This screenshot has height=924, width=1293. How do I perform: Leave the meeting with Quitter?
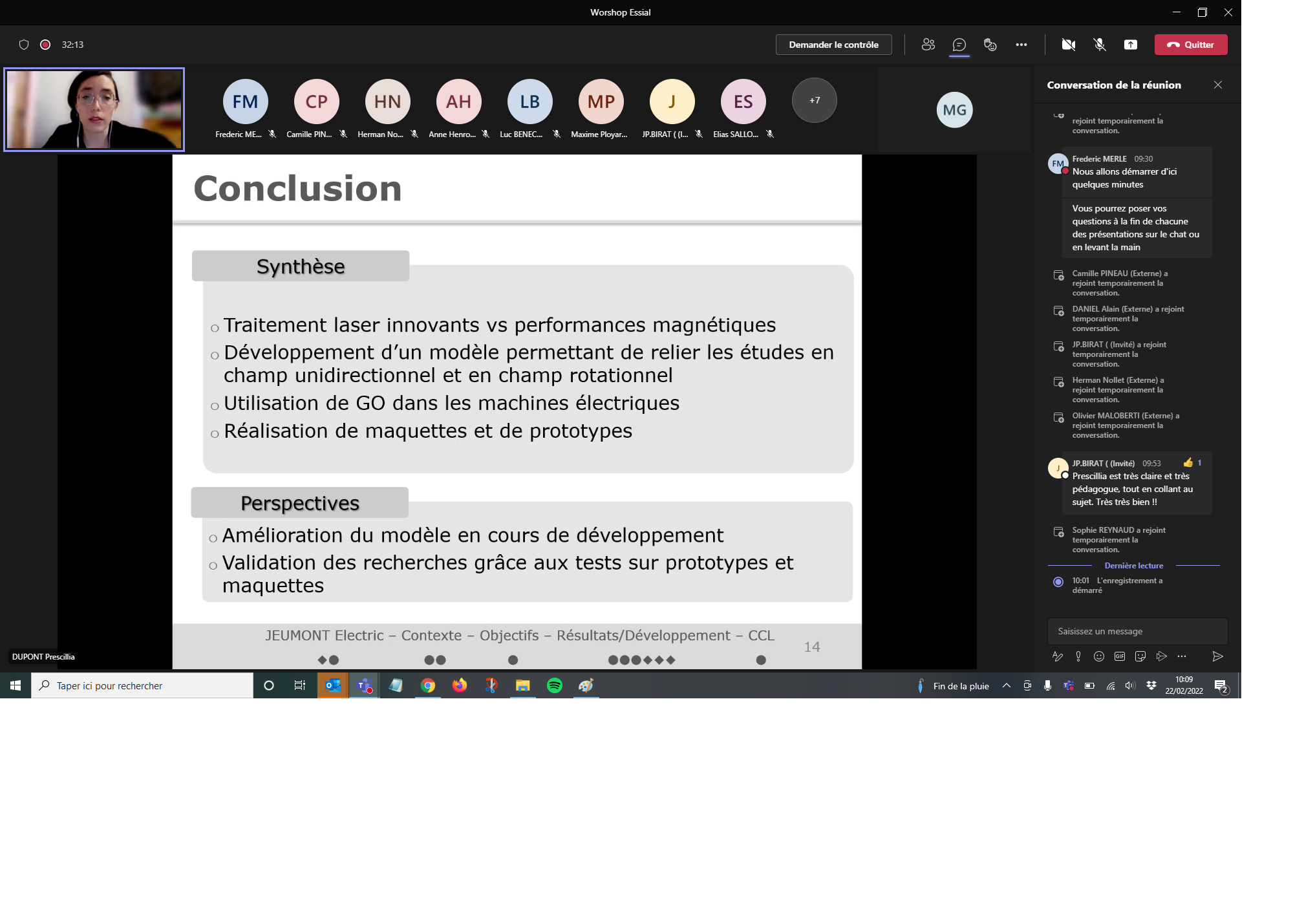click(x=1191, y=45)
